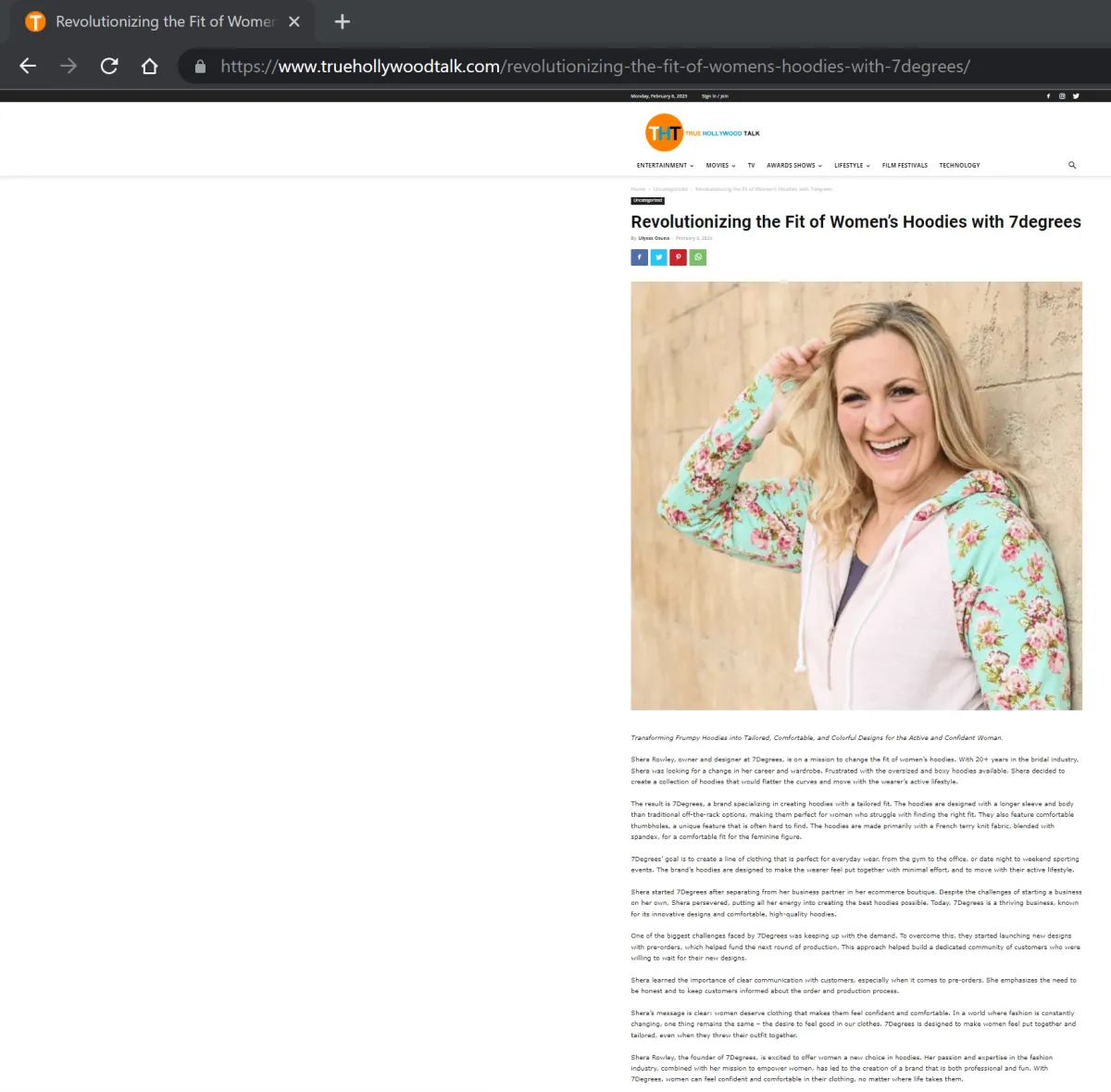Open the Technology menu item
This screenshot has height=1092, width=1111.
point(959,166)
